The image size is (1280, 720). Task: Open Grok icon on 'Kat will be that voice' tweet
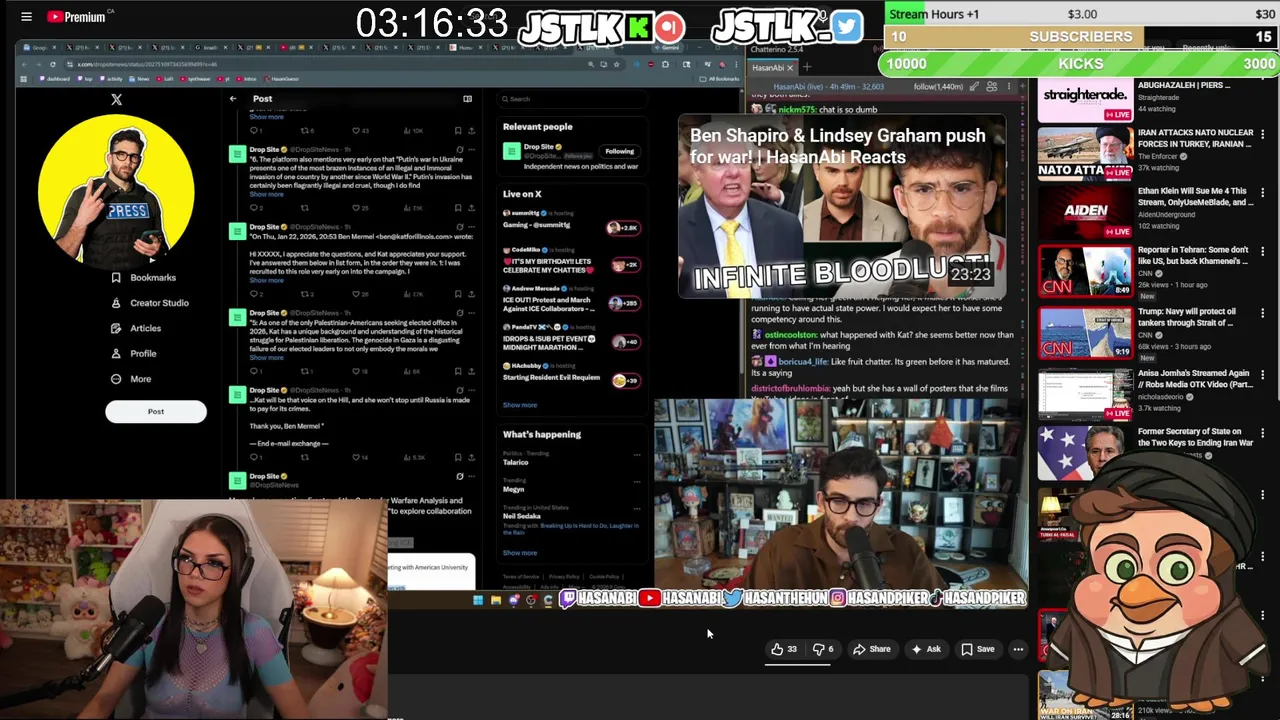460,390
